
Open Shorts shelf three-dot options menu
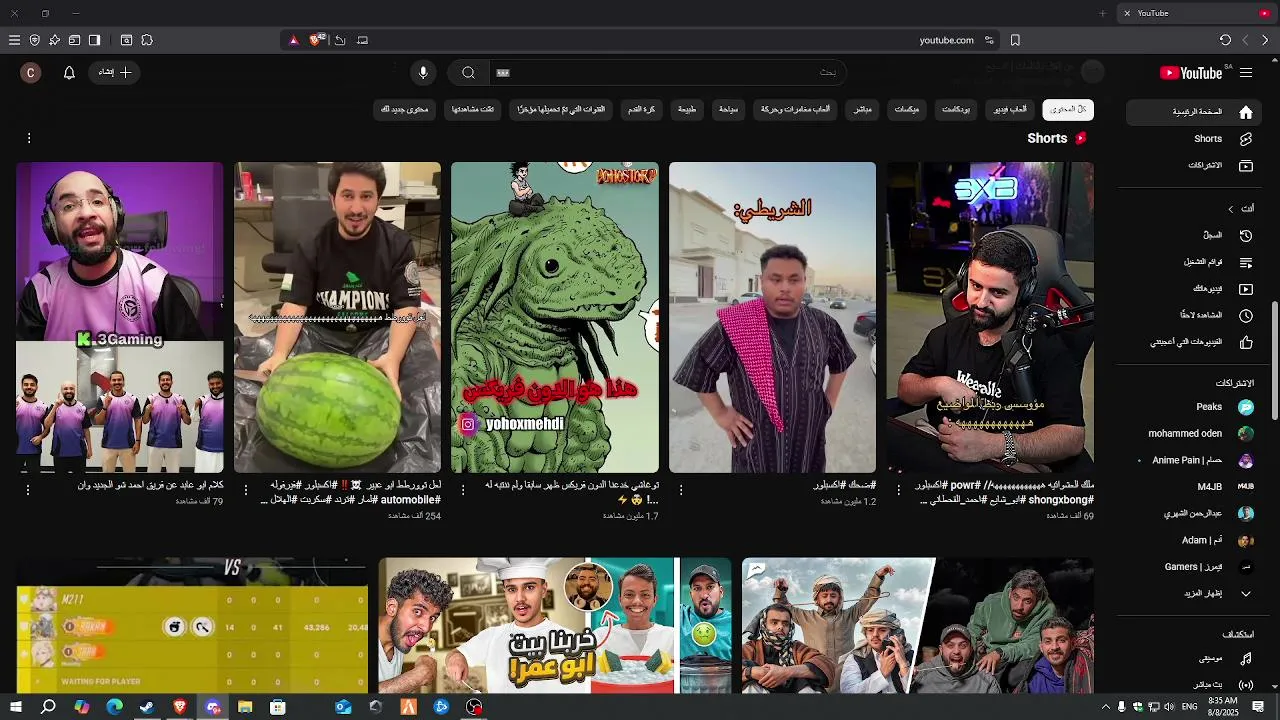coord(29,138)
